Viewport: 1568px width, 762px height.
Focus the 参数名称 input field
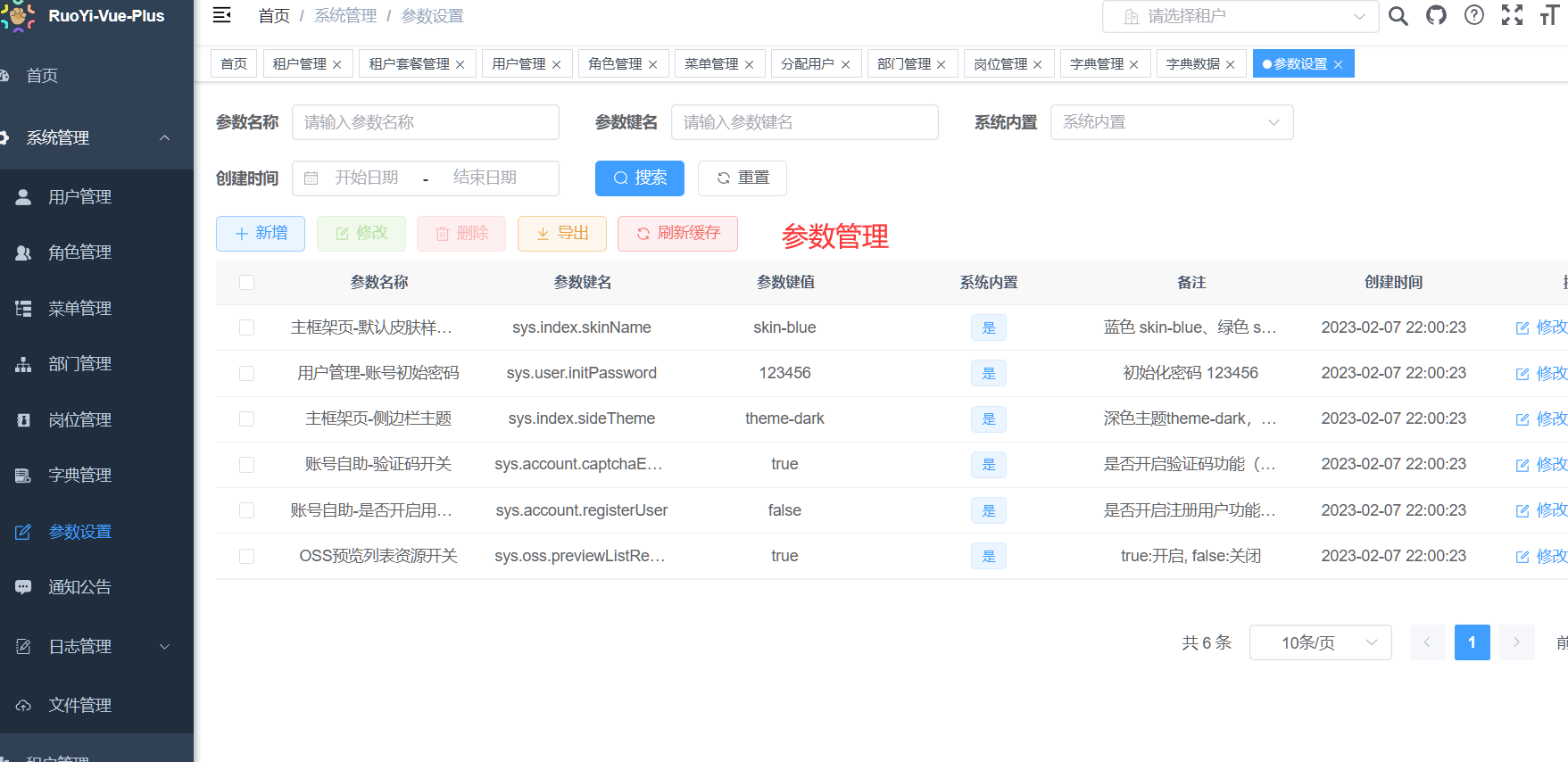[x=426, y=122]
